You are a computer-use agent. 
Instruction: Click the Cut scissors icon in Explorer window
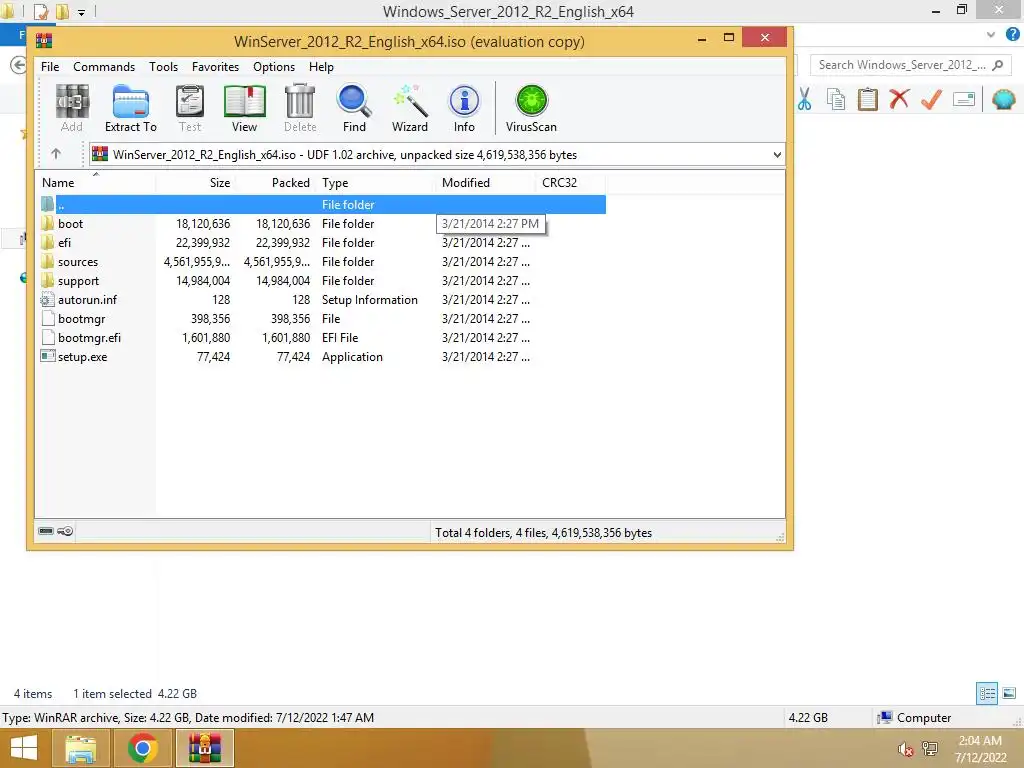(x=805, y=99)
